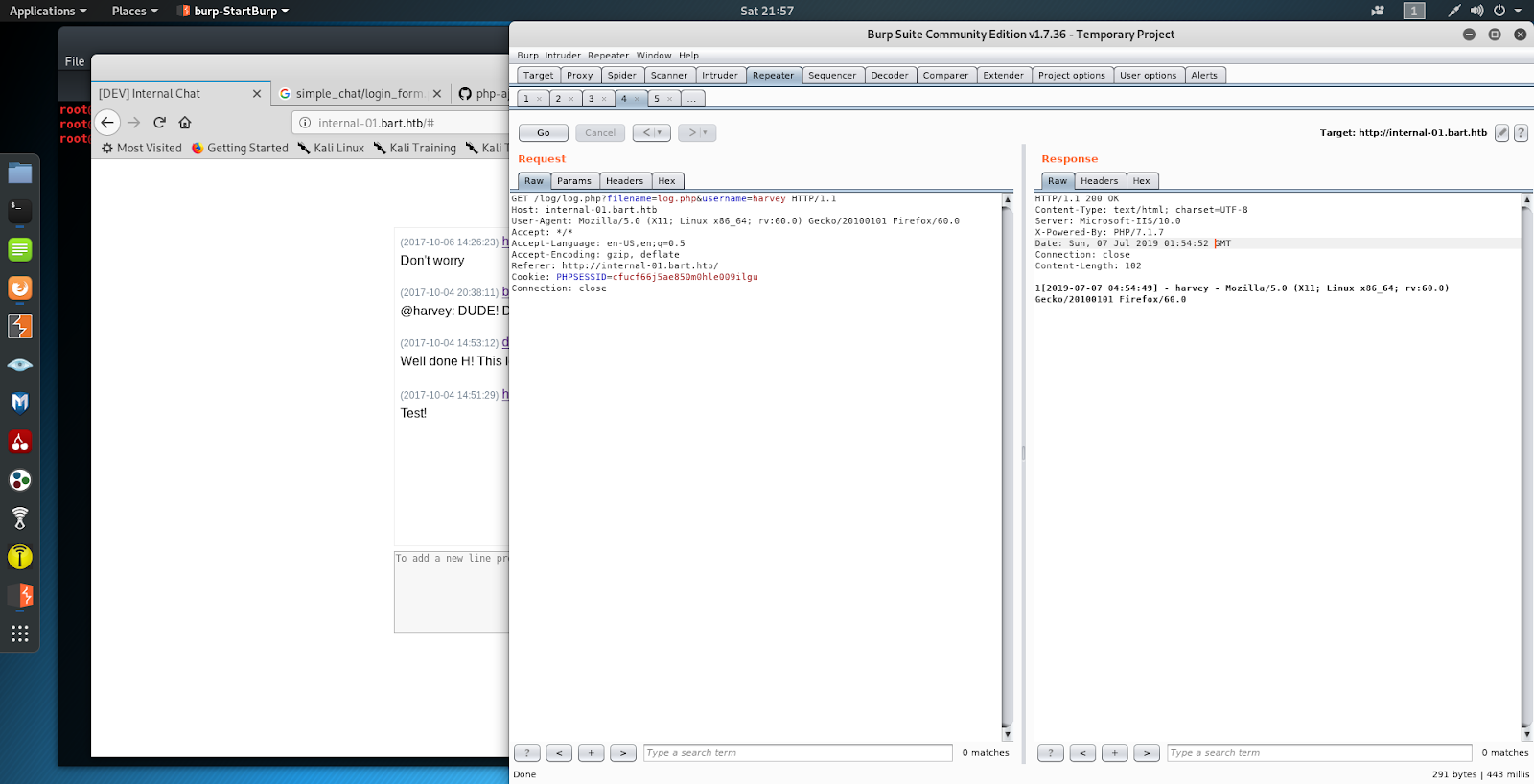Close Repeater tab 3
1534x784 pixels.
tap(604, 99)
